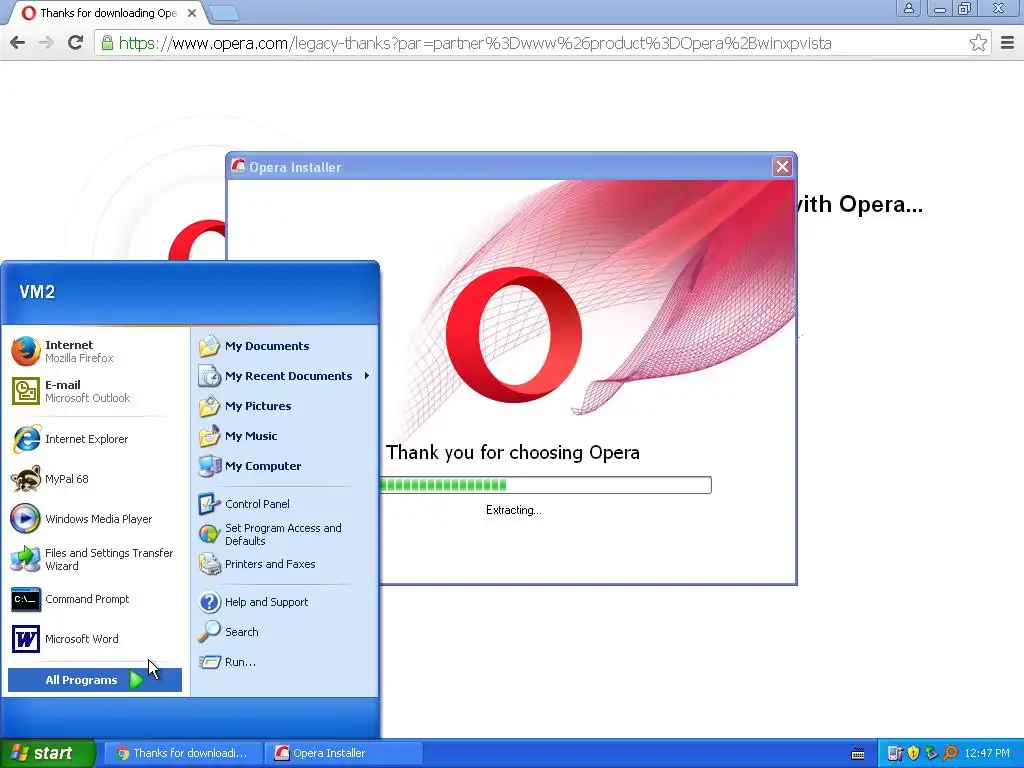Switch to Chrome taskbar button 'Thanks for downloadi...'
Viewport: 1024px width, 768px height.
pos(183,753)
